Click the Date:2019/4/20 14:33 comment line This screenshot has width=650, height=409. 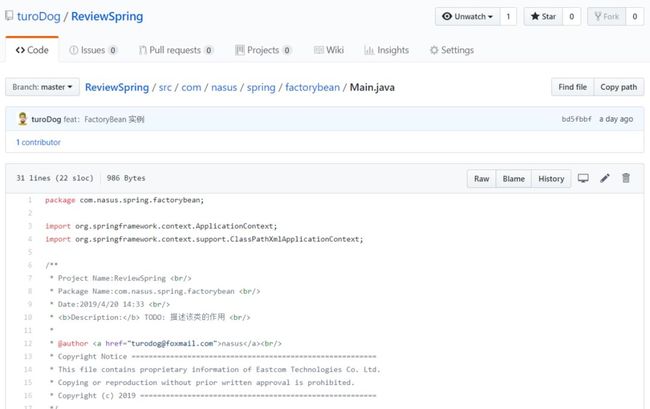pos(110,304)
